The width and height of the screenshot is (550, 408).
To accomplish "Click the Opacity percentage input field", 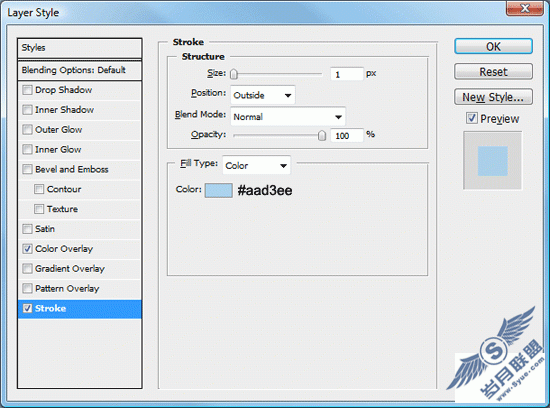I will 347,135.
